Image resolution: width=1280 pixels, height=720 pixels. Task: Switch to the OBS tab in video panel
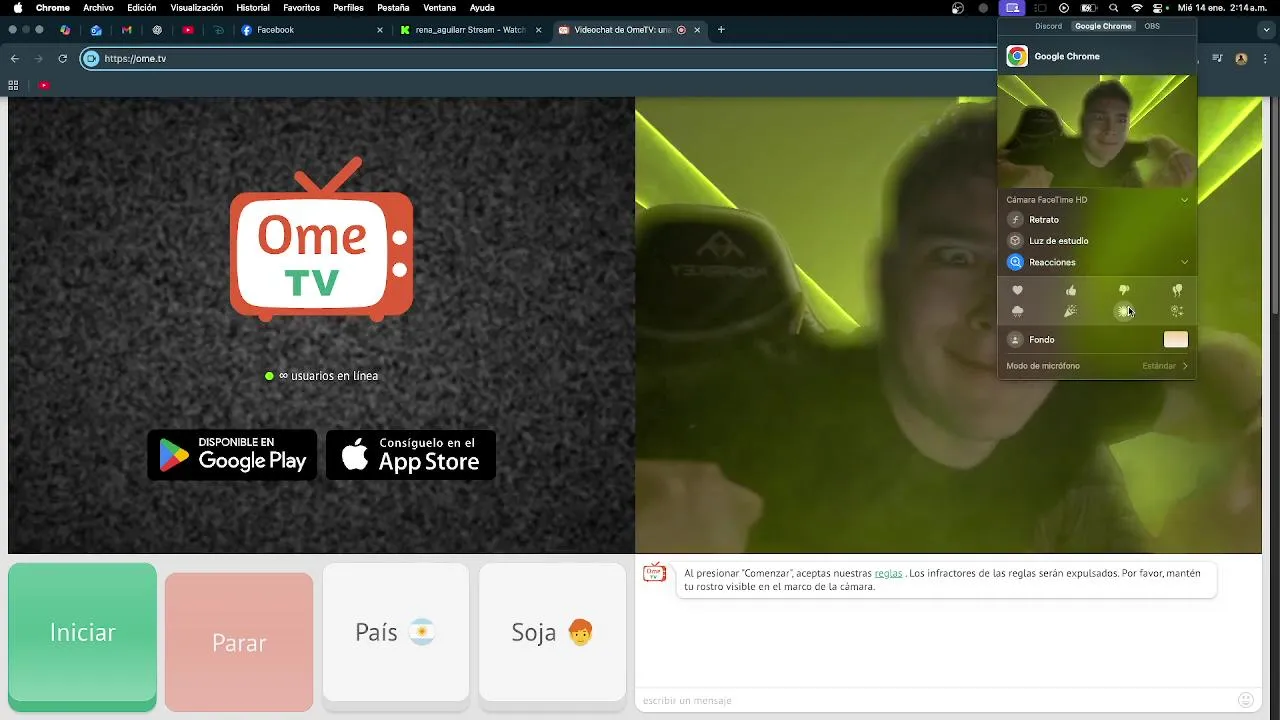coord(1152,26)
